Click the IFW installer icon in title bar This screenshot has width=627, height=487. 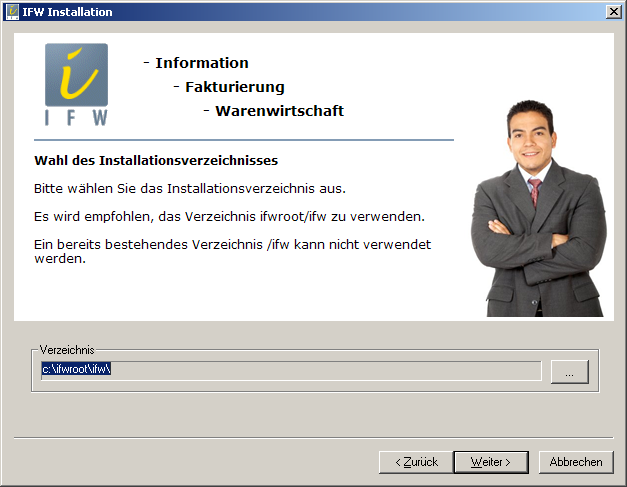click(x=12, y=11)
